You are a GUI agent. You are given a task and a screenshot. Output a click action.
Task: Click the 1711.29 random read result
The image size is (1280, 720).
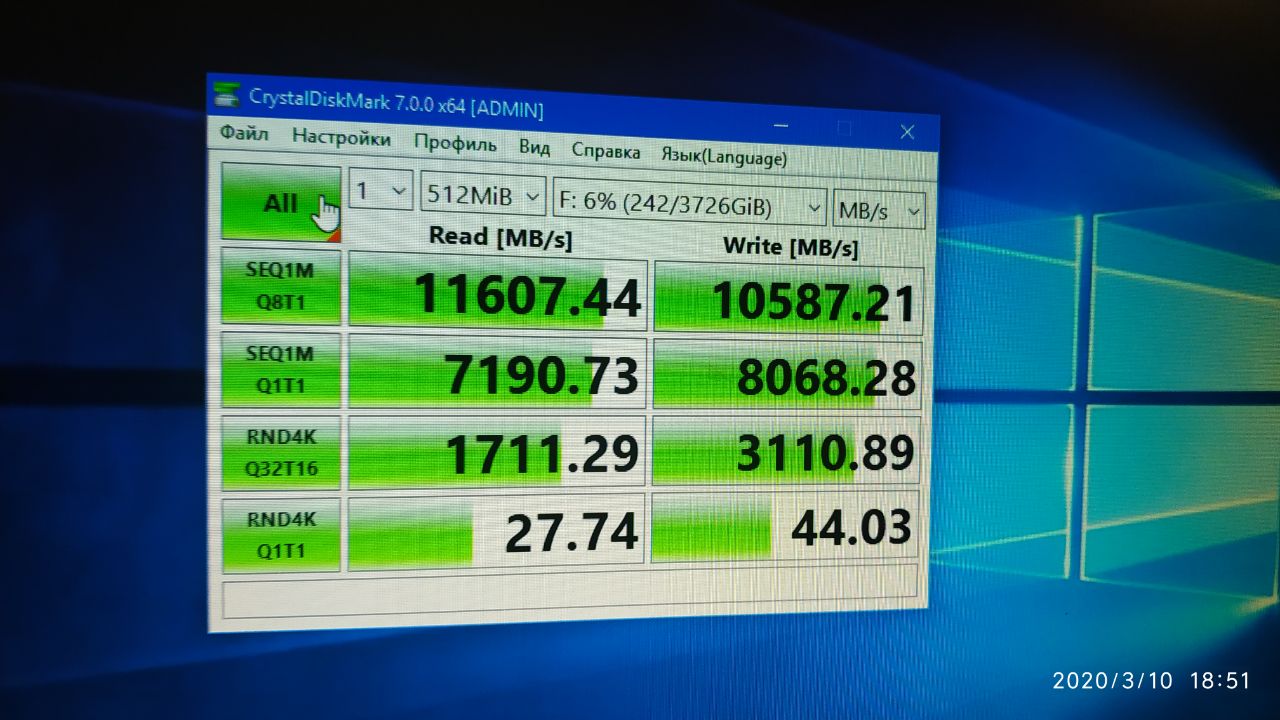pos(497,453)
